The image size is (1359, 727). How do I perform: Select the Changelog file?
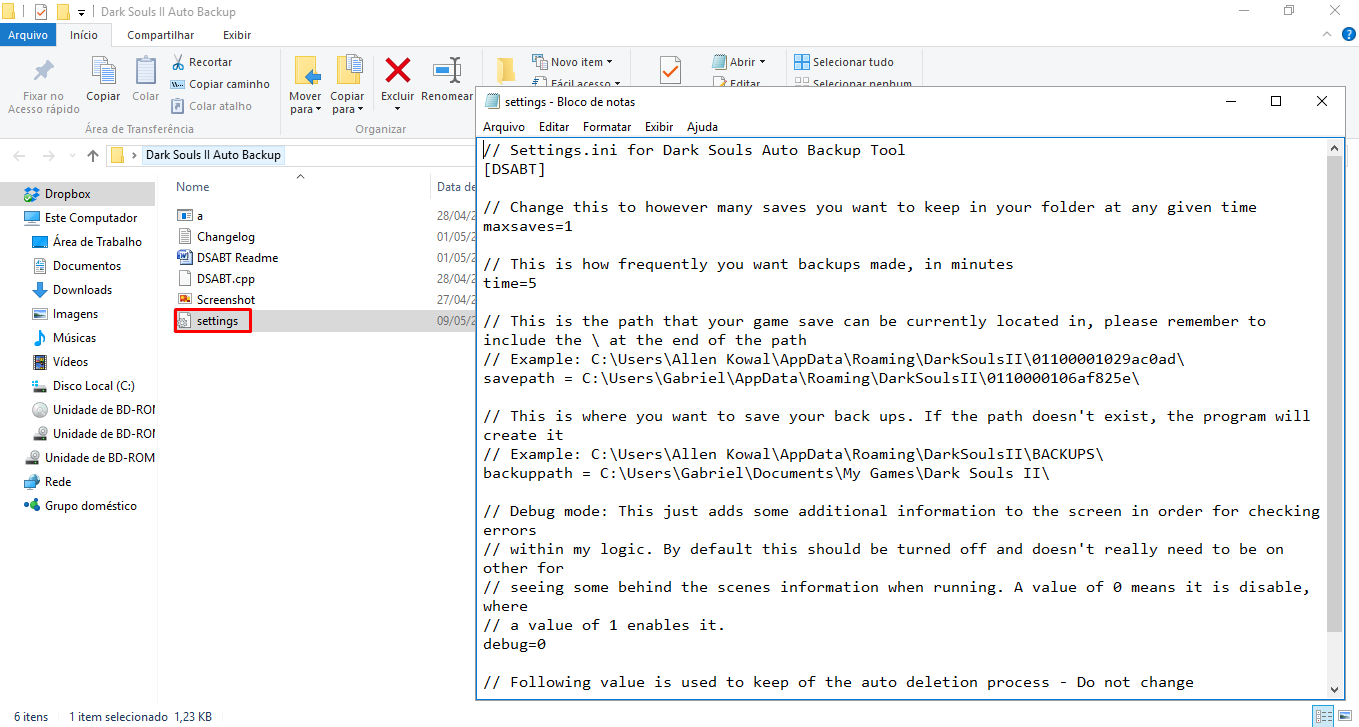(226, 237)
